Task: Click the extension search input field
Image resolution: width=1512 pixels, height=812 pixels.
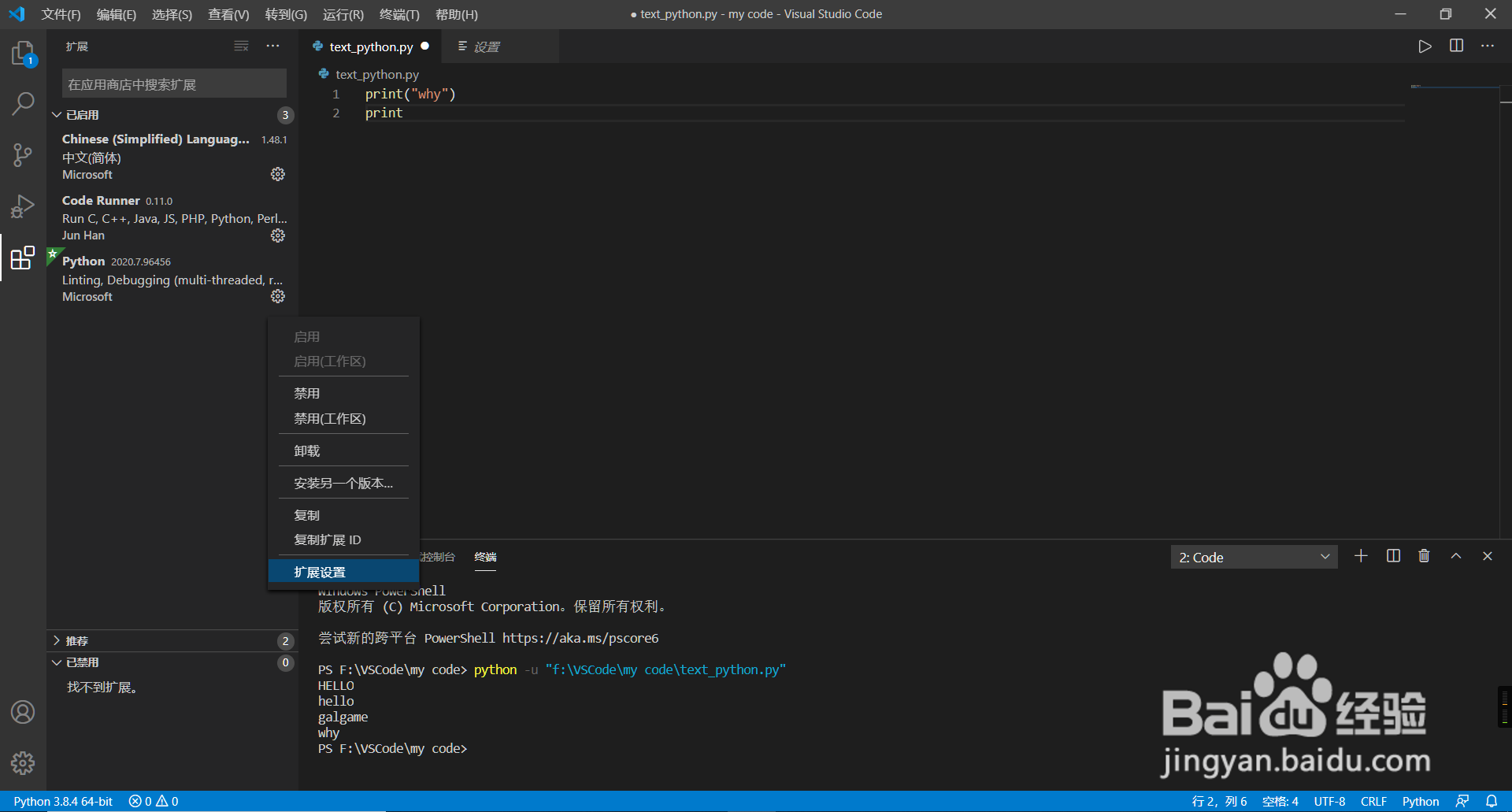Action: (x=174, y=84)
